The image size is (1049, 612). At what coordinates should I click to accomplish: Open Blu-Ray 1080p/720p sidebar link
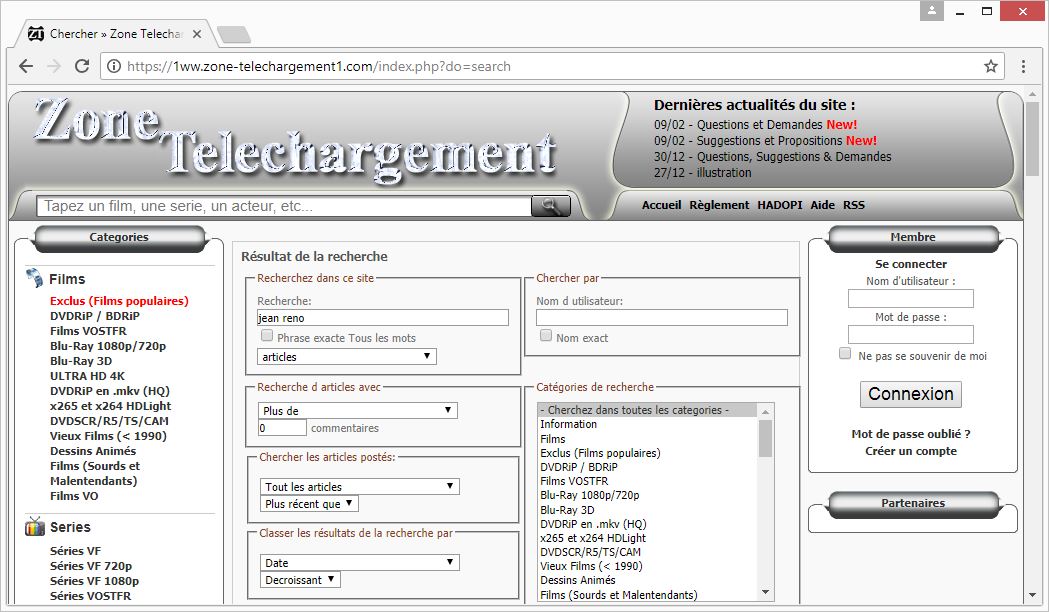[x=108, y=346]
